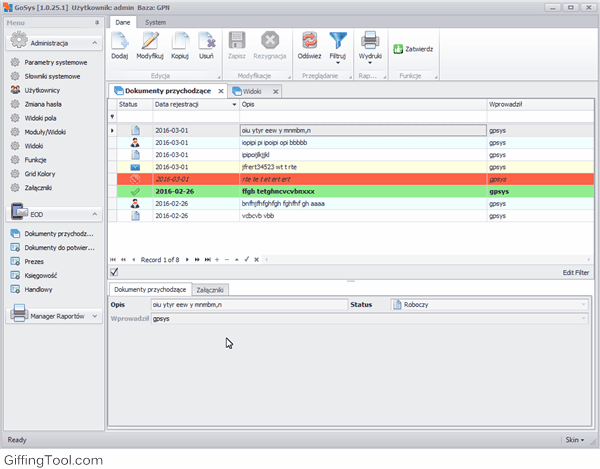
Task: Click the Dodaj (add) ribbon icon
Action: coord(119,44)
